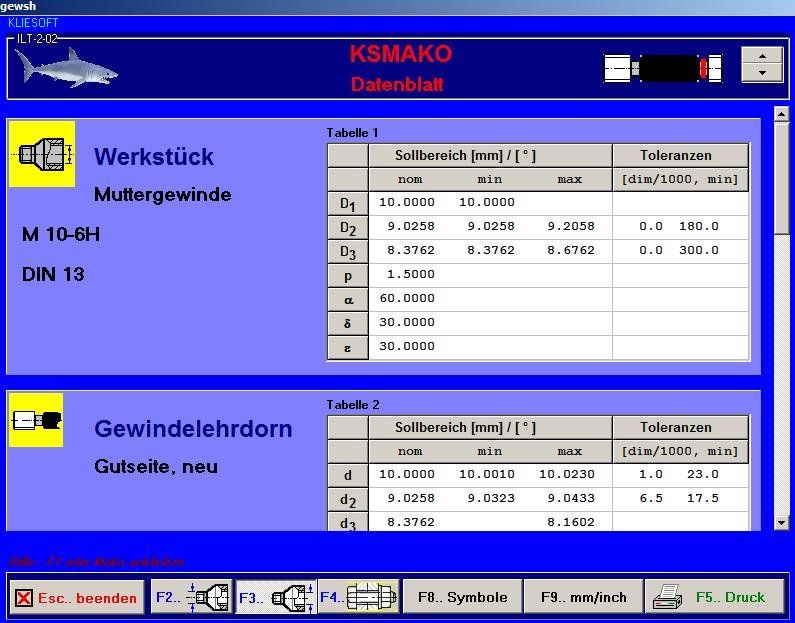Click the Gewindelehrdorn heading
The height and width of the screenshot is (623, 795).
tap(193, 429)
